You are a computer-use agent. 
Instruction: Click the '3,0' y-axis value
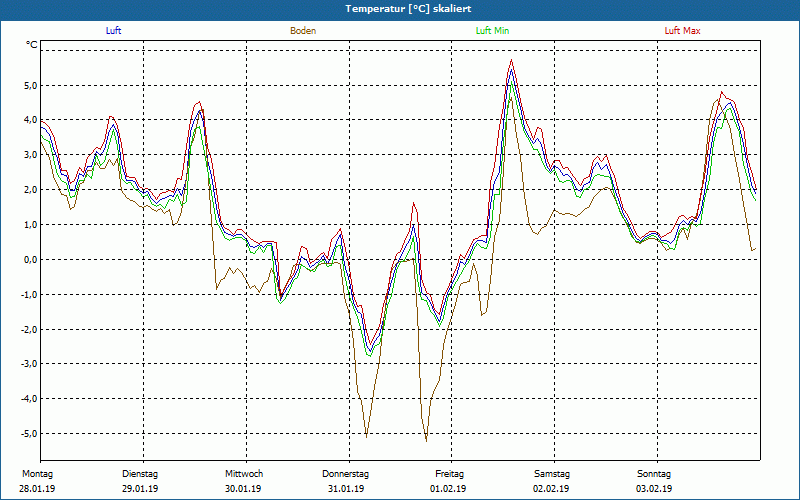point(31,155)
